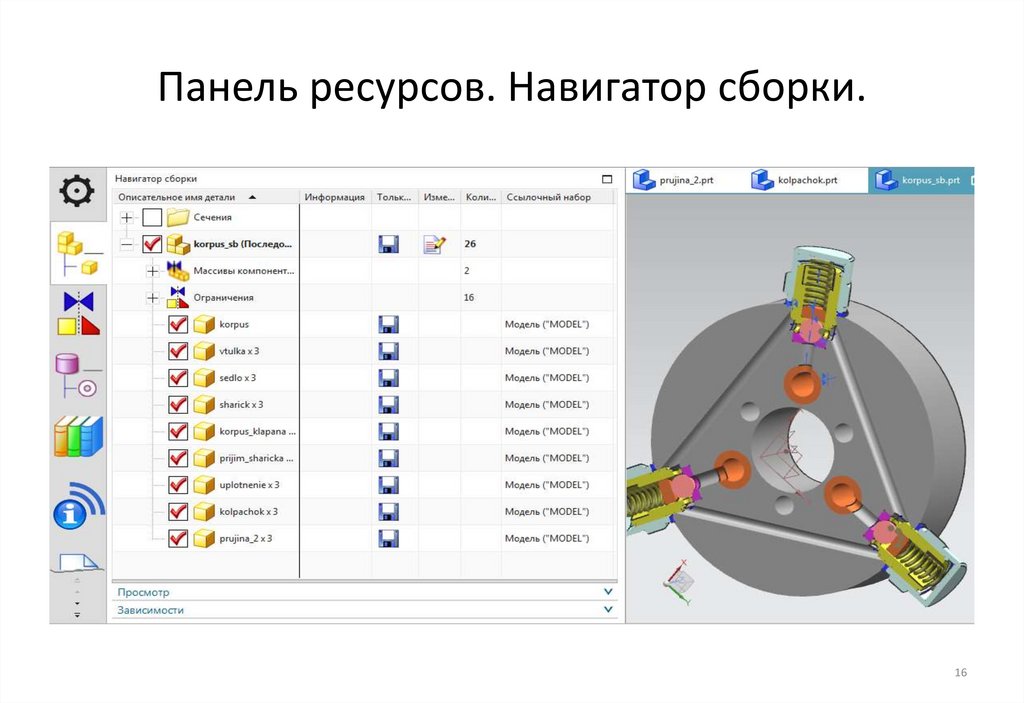The width and height of the screenshot is (1024, 703).
Task: Click the save disk icon for korpus_sb
Action: click(x=389, y=244)
